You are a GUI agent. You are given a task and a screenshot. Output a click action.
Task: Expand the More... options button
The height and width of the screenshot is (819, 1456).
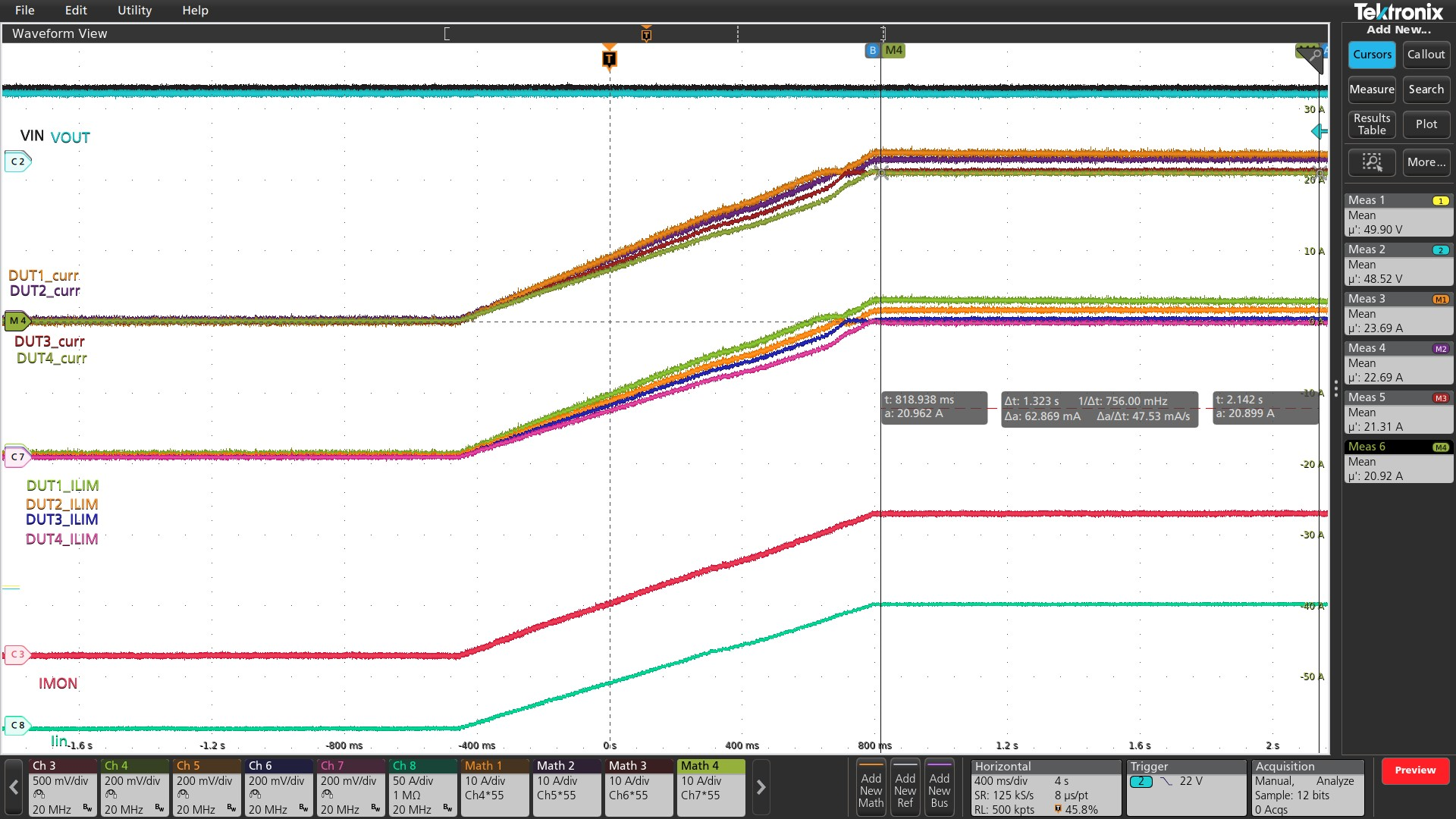click(1426, 162)
